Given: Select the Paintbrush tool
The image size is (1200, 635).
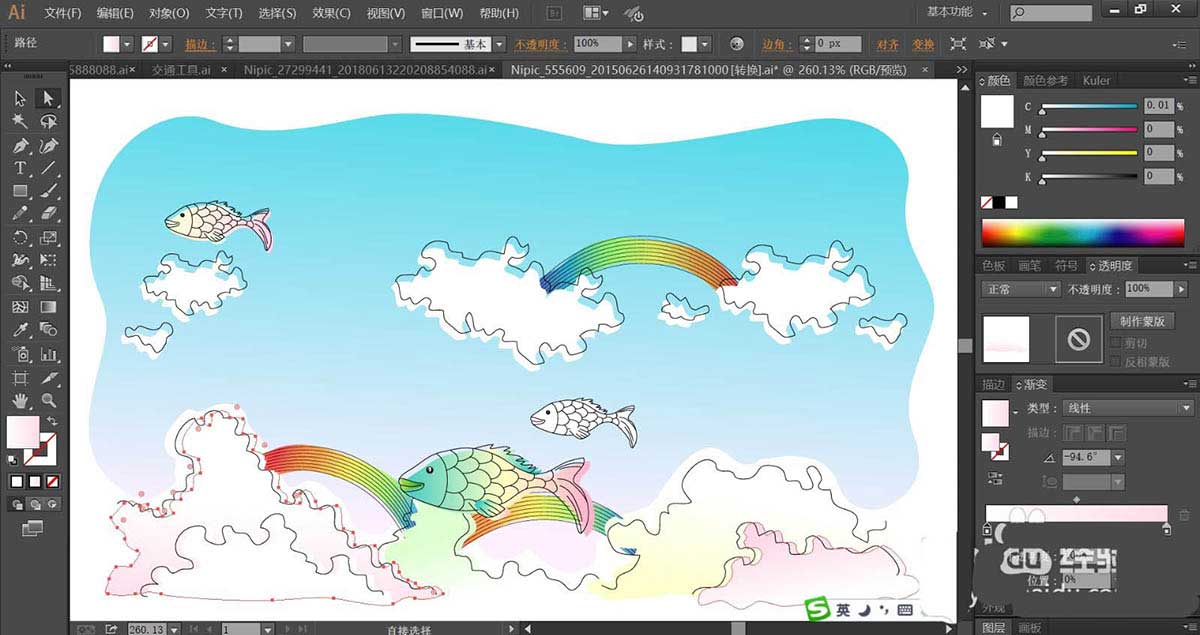Looking at the screenshot, I should (48, 191).
